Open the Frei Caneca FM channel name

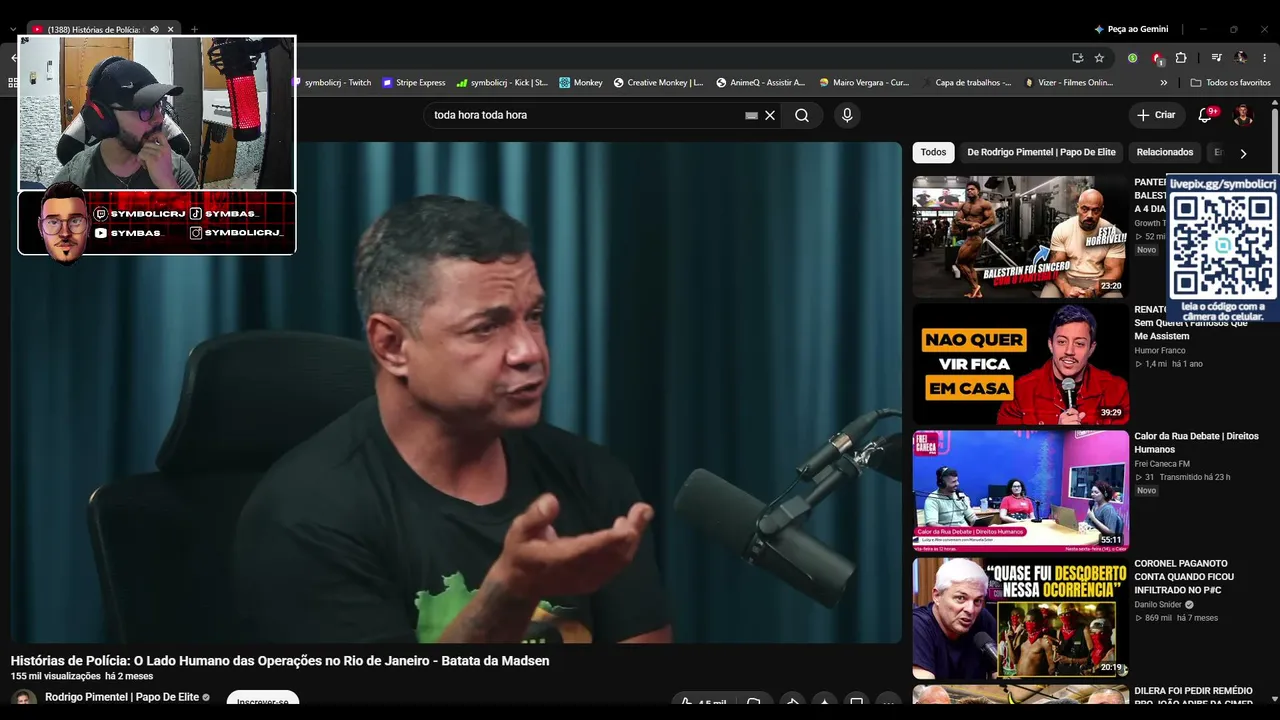coord(1162,464)
